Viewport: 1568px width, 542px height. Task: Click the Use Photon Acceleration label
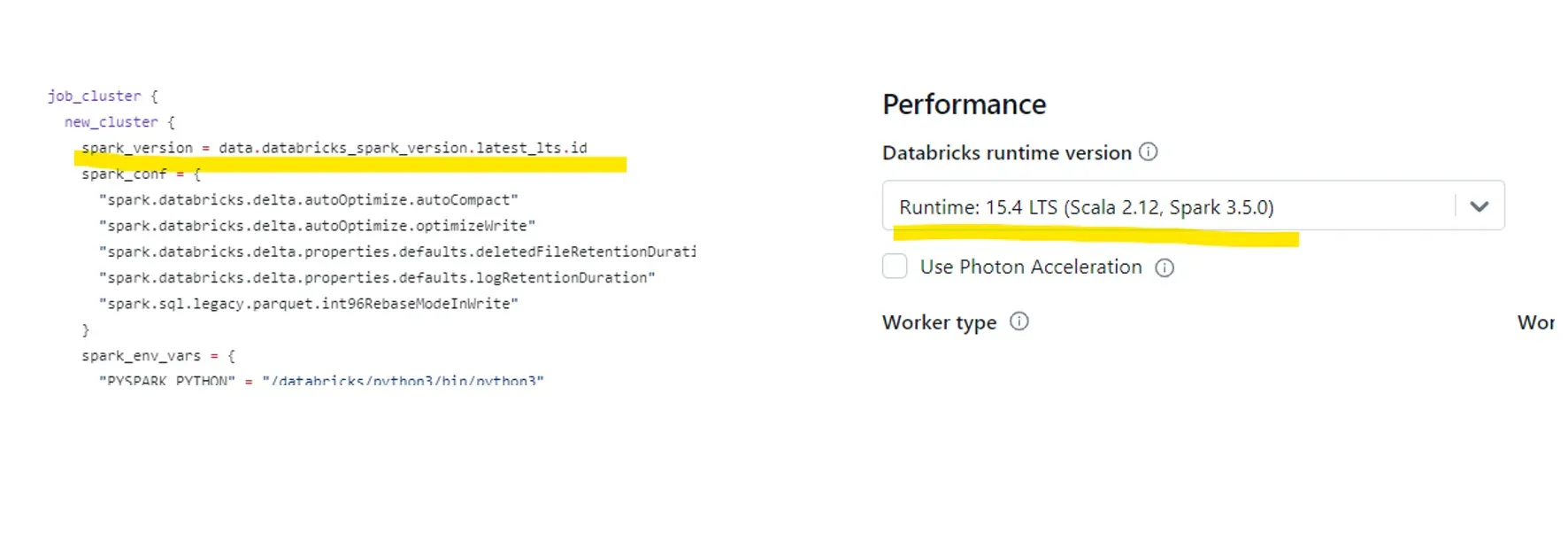[x=1031, y=267]
